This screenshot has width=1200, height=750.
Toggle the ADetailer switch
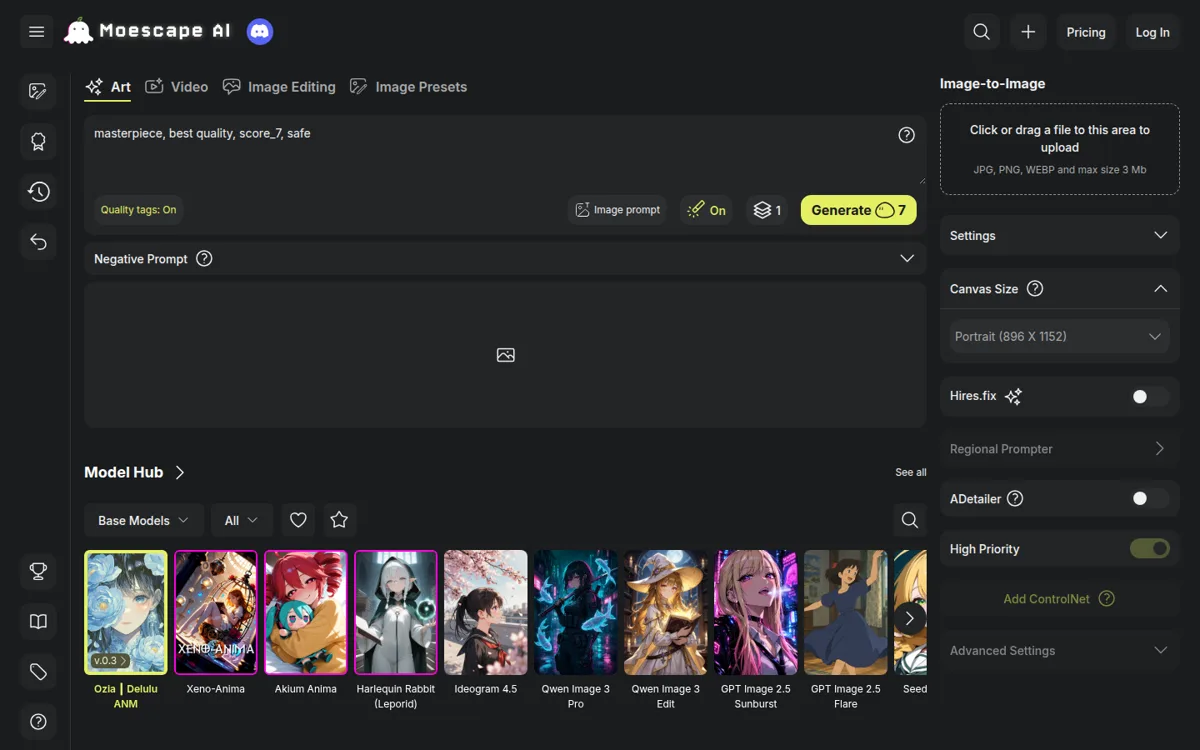pos(1149,498)
